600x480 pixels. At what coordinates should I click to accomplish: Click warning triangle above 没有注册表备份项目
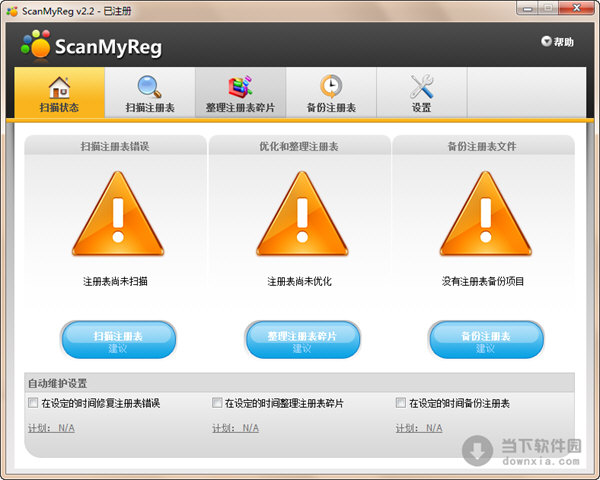(486, 214)
